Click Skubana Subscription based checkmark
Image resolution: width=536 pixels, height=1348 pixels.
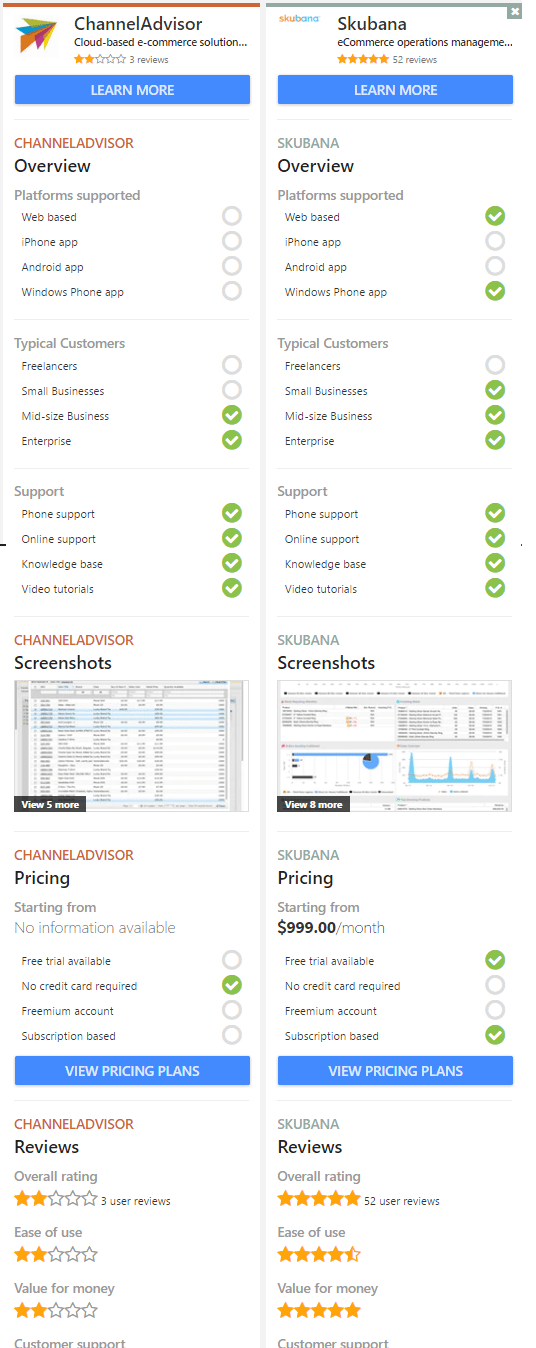pyautogui.click(x=495, y=1035)
